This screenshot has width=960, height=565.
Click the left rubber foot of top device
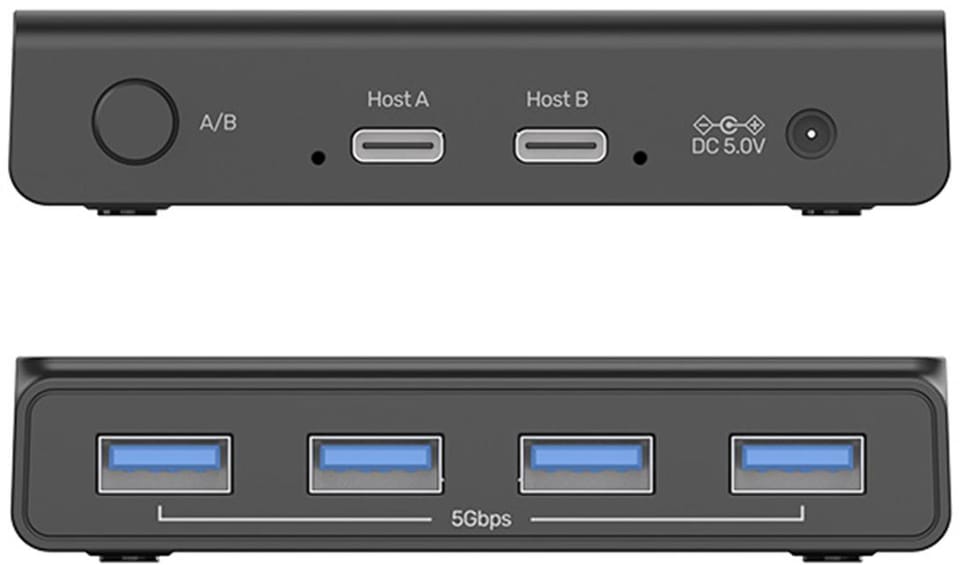coord(127,211)
